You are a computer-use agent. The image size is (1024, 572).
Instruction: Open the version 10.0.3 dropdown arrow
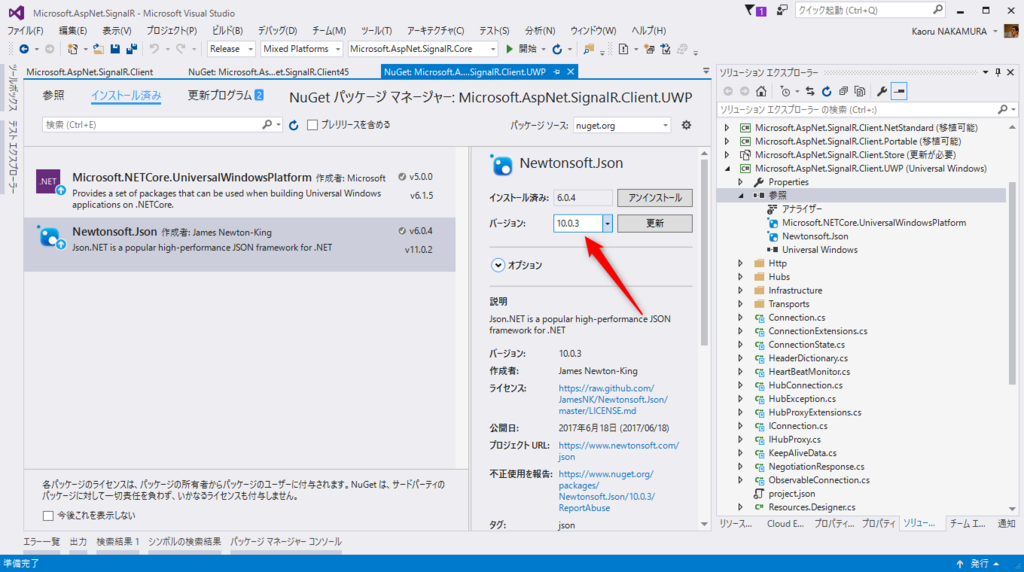[x=607, y=223]
